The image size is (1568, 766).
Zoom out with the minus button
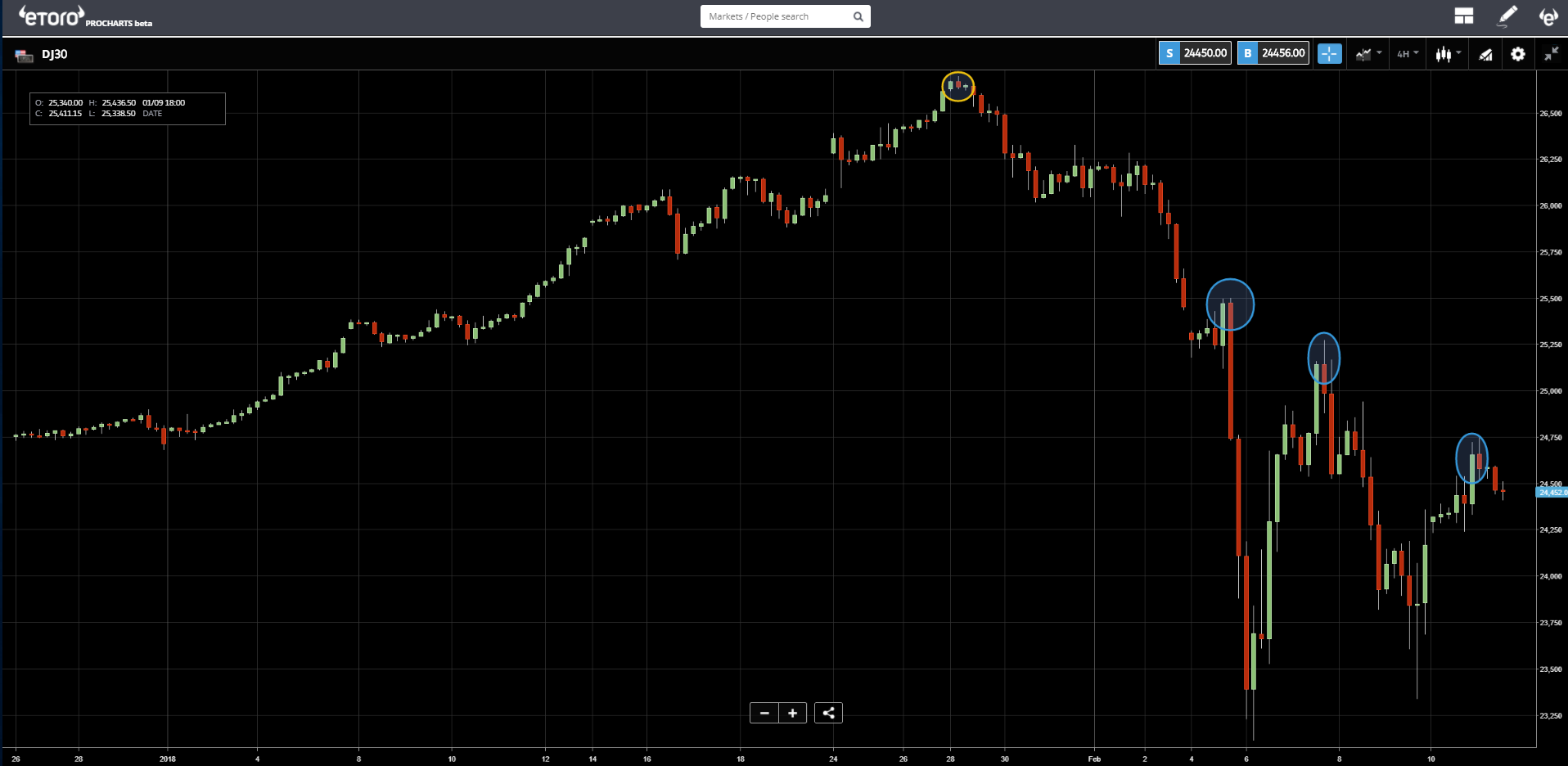[x=764, y=713]
